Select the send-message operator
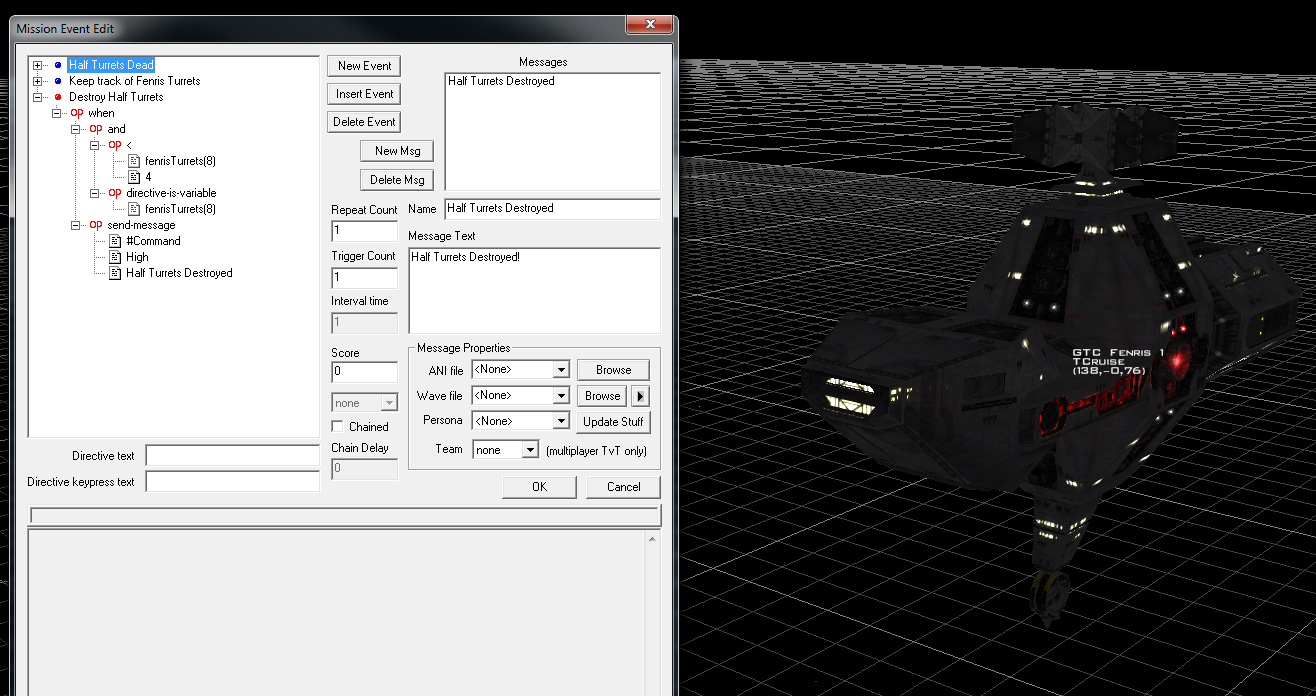This screenshot has height=696, width=1316. click(x=141, y=225)
